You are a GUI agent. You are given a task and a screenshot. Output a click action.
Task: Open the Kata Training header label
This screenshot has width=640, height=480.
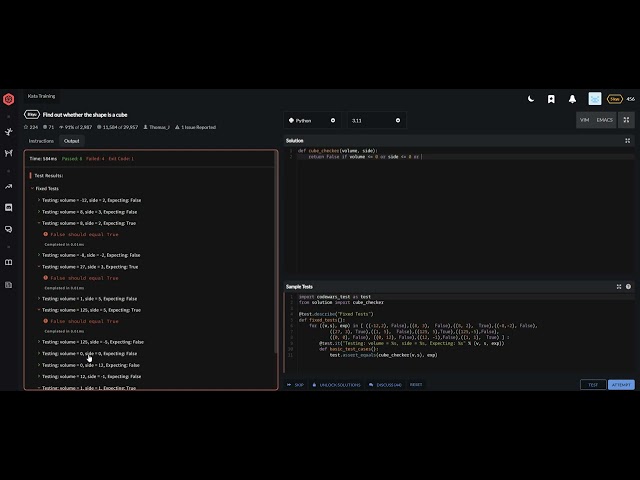tap(41, 96)
